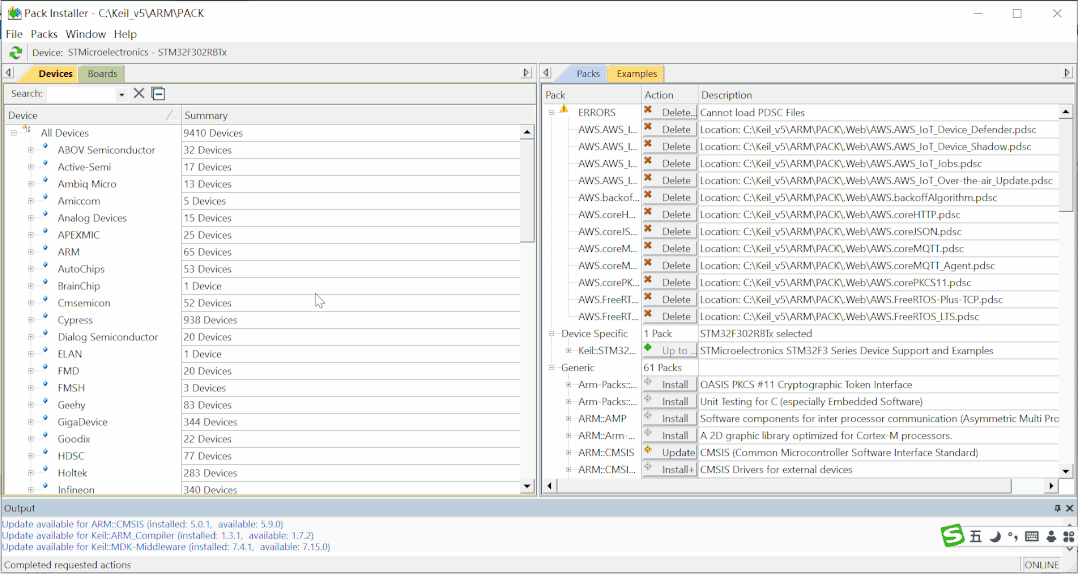The image size is (1078, 574).
Task: Click the ABOV Semiconductor vendor icon
Action: click(45, 147)
